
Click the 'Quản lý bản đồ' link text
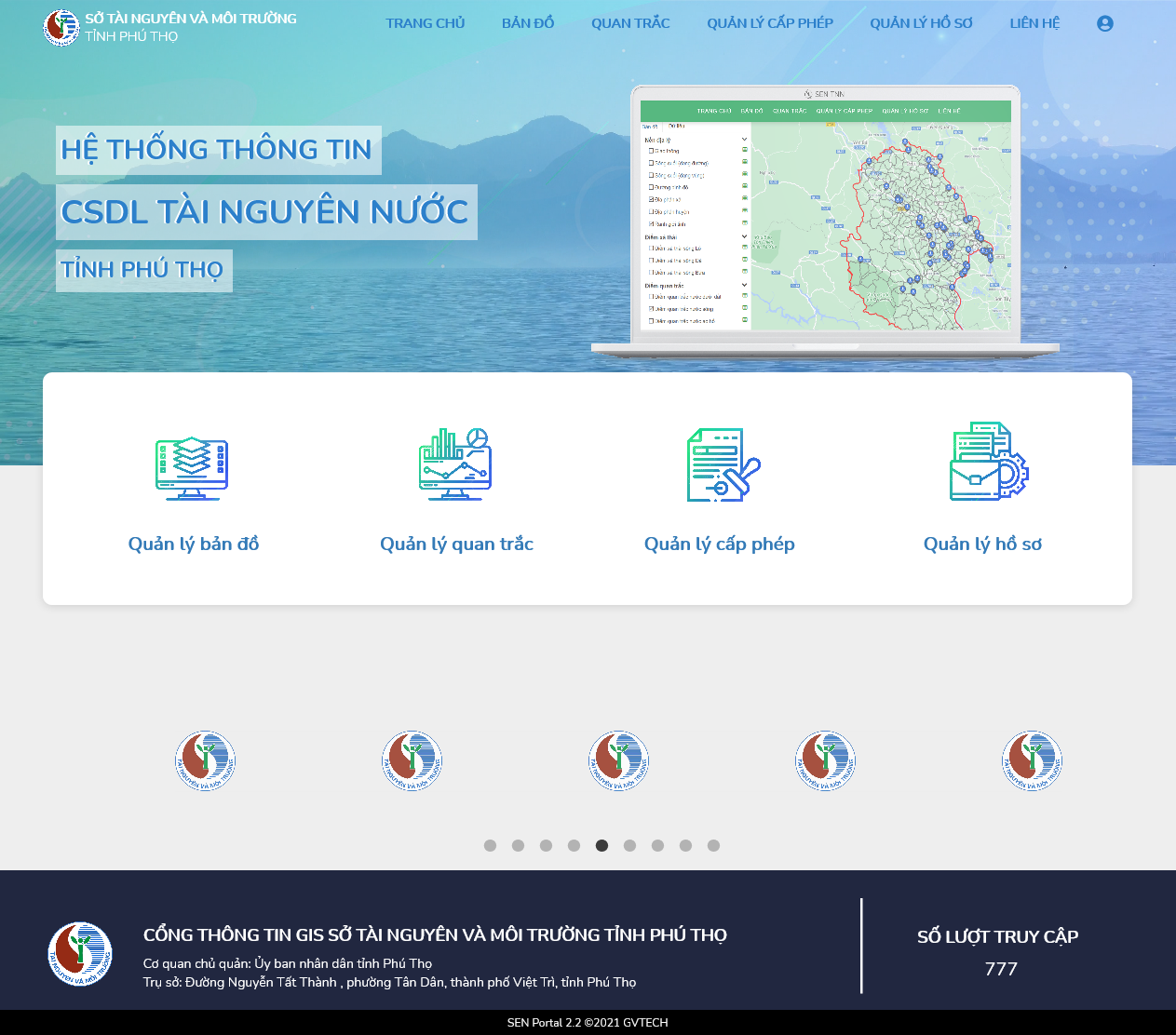coord(194,544)
